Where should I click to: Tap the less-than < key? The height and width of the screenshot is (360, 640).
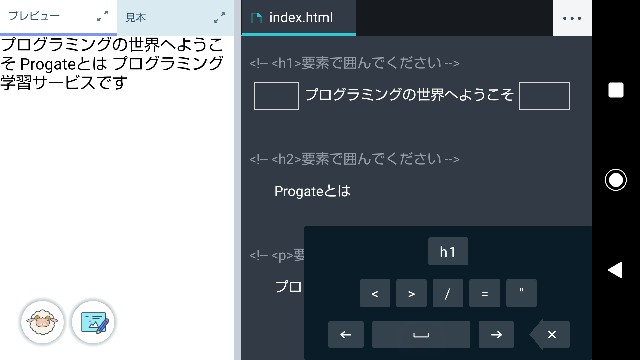(x=375, y=293)
